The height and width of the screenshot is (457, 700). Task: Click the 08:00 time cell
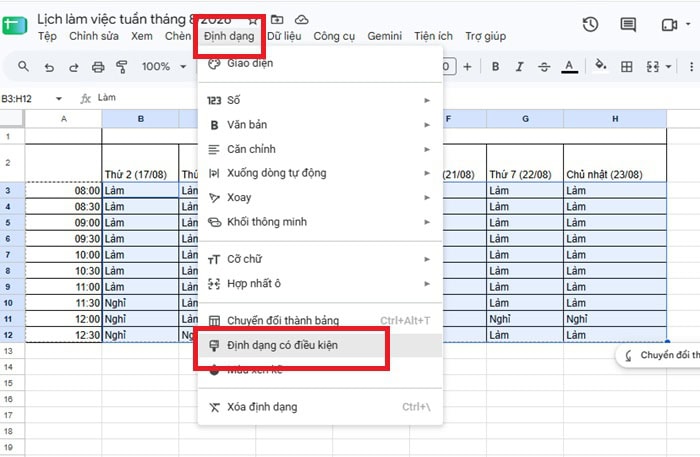point(63,191)
